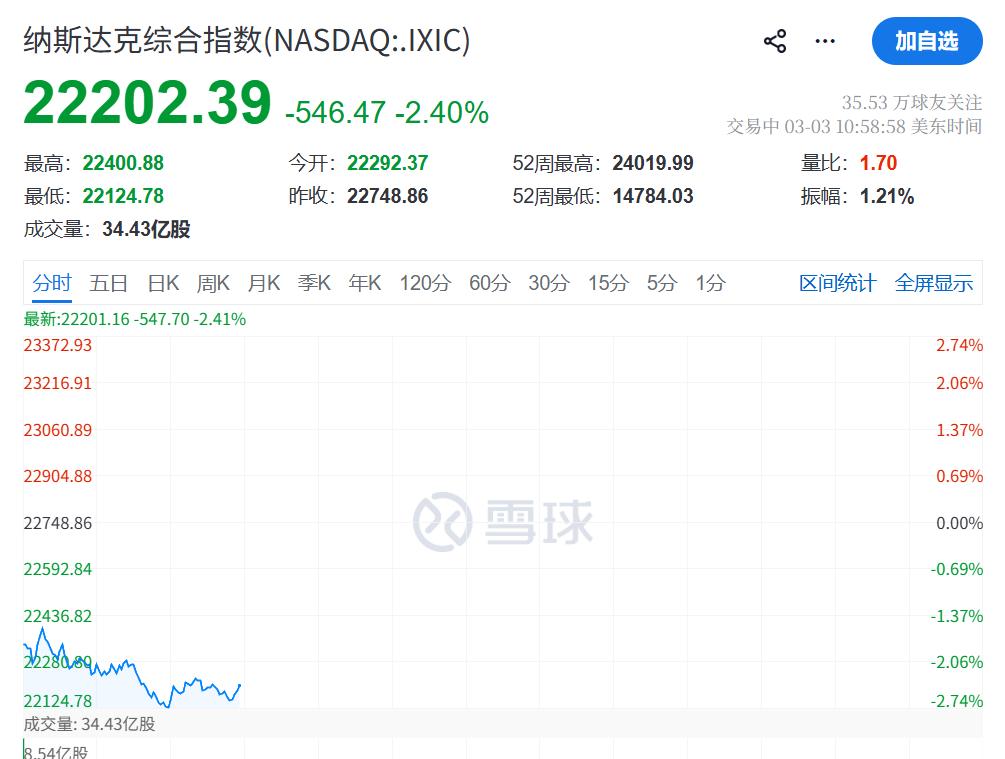The width and height of the screenshot is (1005, 759).
Task: Open 区间统计 interval statistics
Action: point(838,283)
